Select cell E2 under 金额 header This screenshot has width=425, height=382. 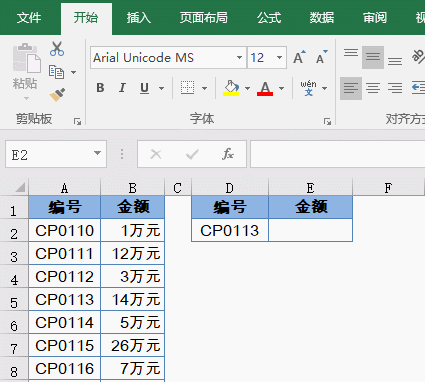(310, 230)
